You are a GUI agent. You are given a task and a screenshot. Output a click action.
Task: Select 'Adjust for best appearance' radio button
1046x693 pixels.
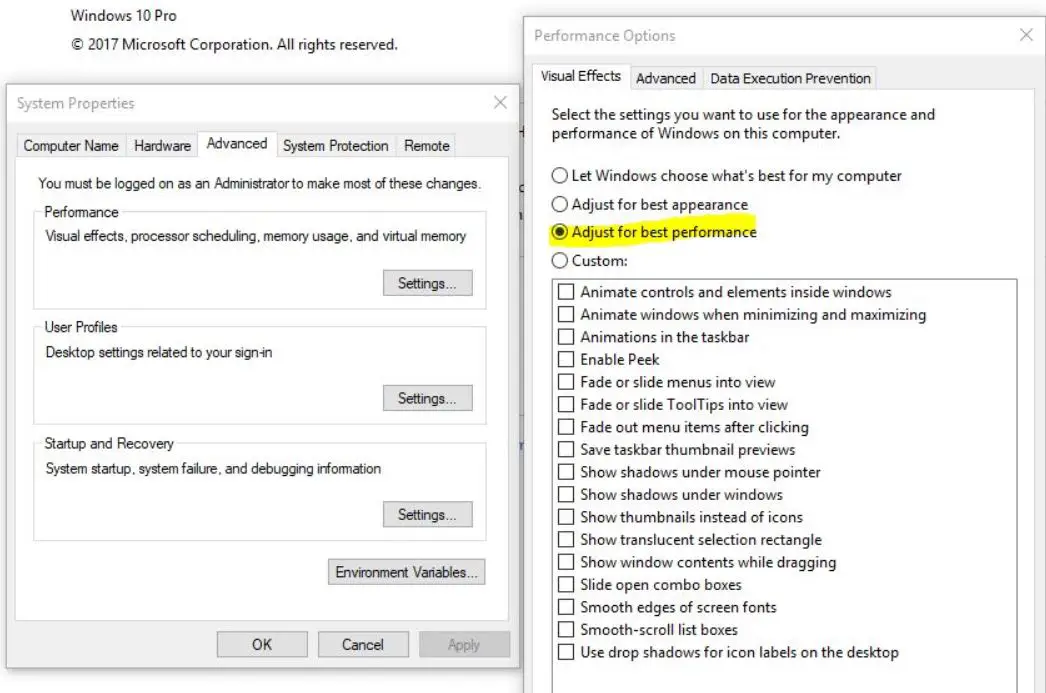pos(560,204)
